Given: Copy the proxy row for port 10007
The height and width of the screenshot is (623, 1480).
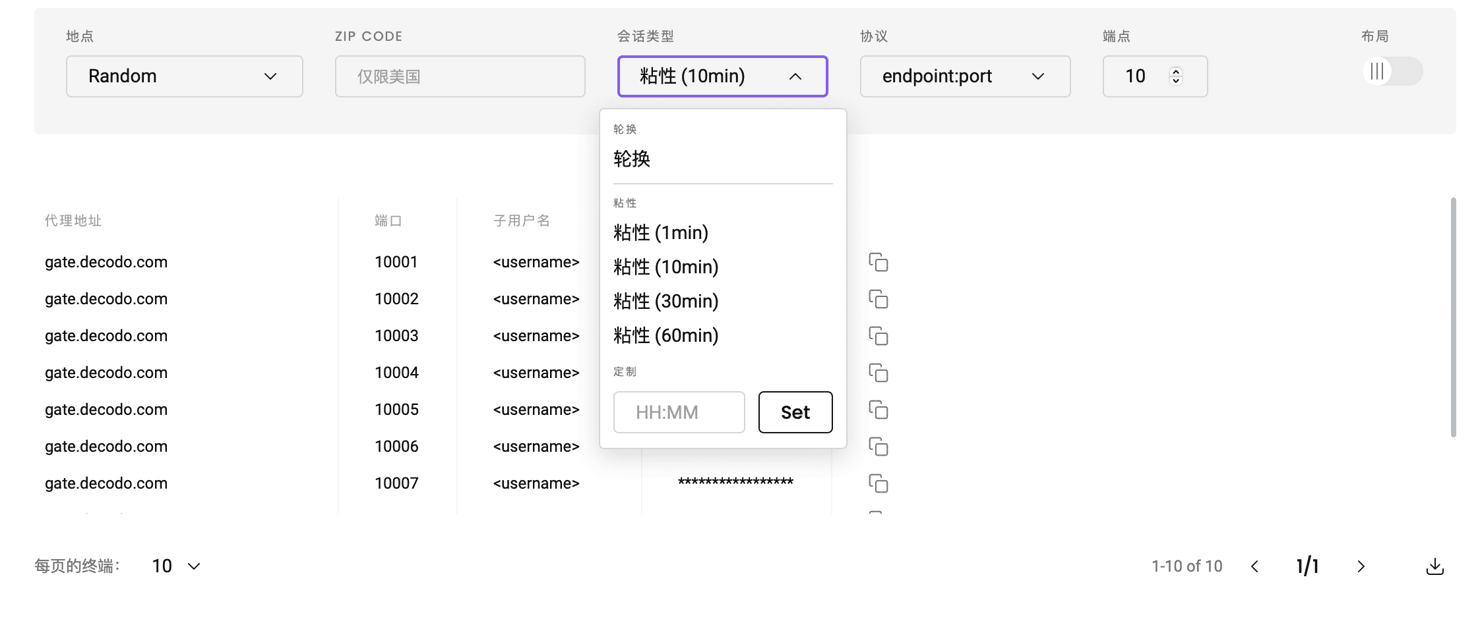Looking at the screenshot, I should pyautogui.click(x=878, y=484).
